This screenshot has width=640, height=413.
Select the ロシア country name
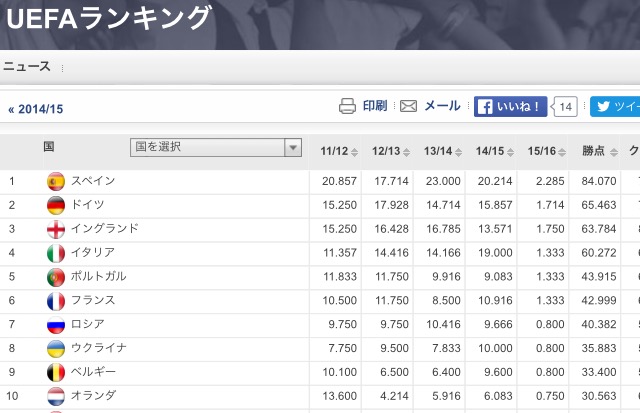[85, 324]
